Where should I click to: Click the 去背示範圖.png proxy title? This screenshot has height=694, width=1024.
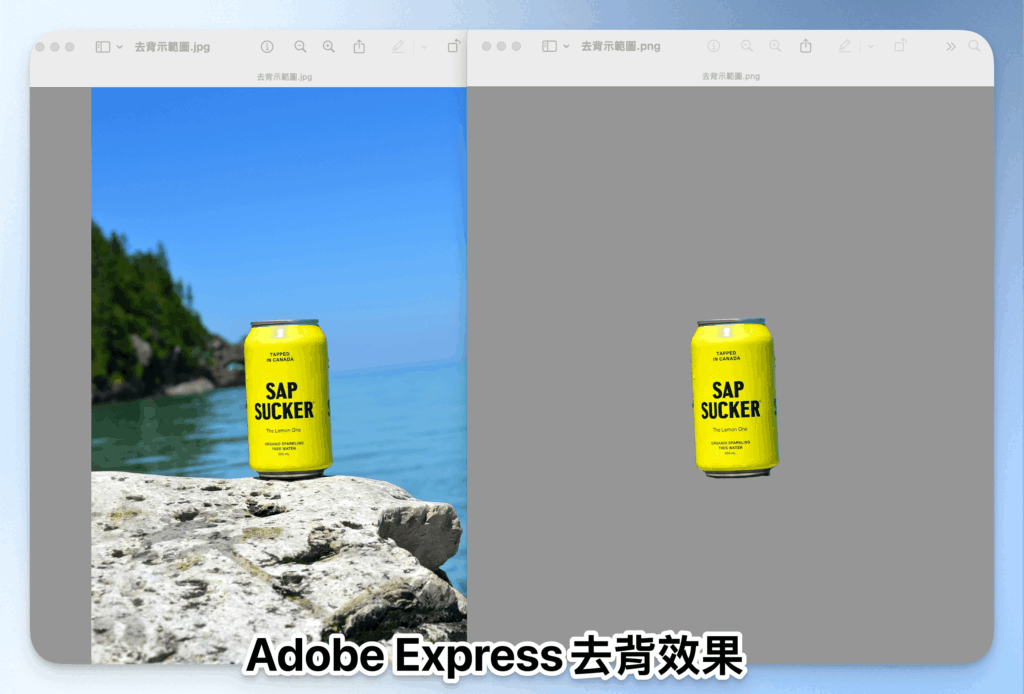[x=620, y=46]
